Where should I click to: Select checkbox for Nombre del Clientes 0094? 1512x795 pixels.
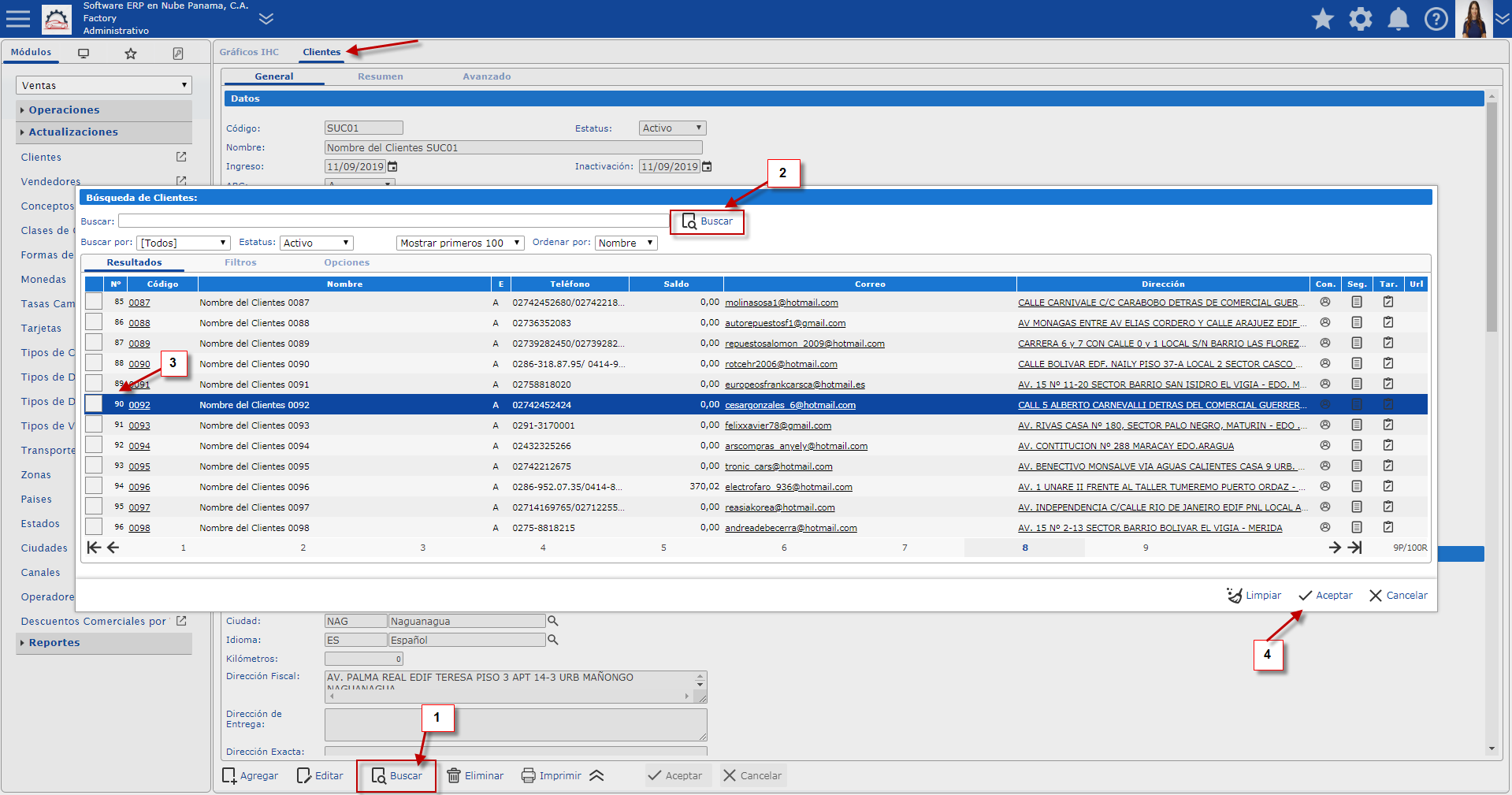[x=94, y=445]
